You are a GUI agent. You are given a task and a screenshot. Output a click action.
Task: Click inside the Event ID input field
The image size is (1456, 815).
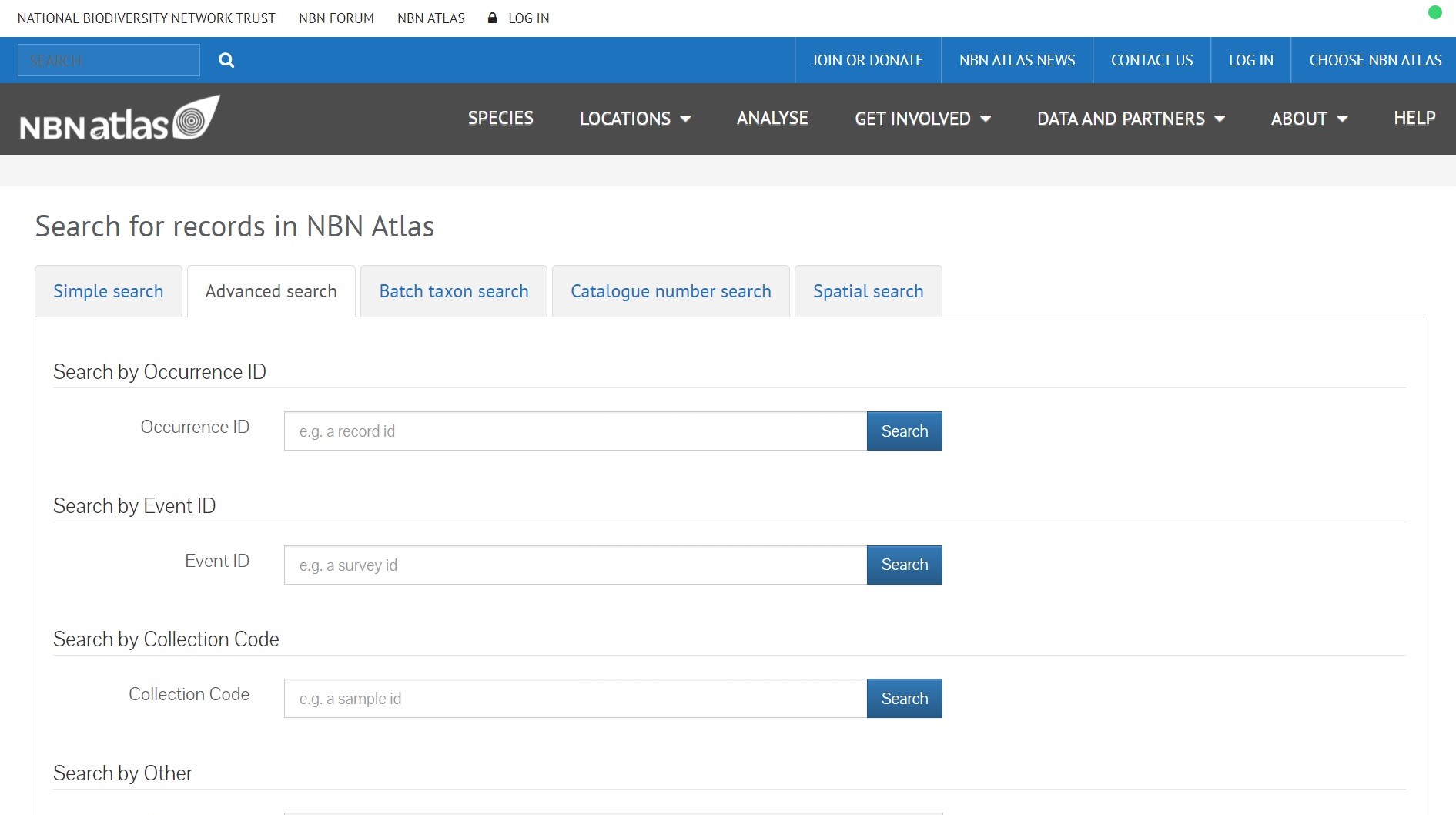click(x=574, y=565)
